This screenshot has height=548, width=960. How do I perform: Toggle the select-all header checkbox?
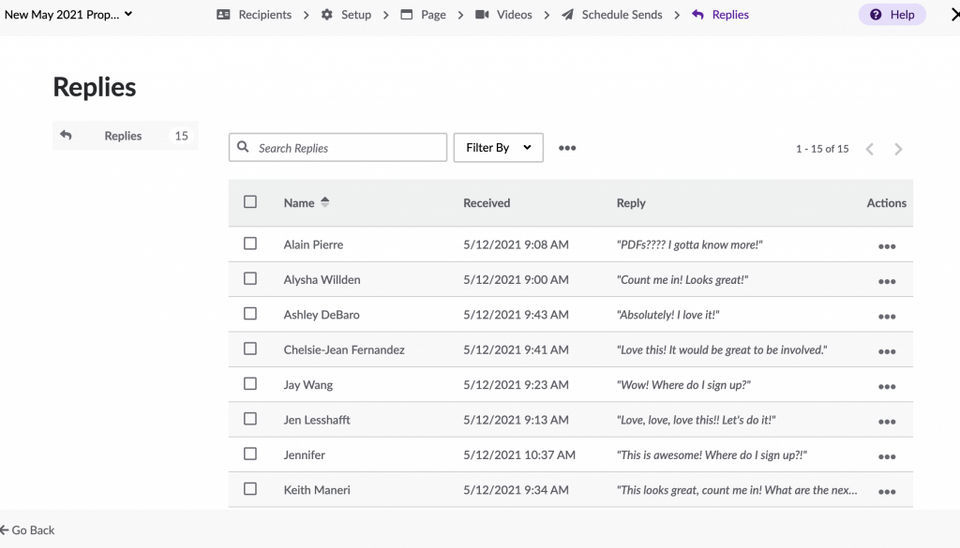[250, 202]
